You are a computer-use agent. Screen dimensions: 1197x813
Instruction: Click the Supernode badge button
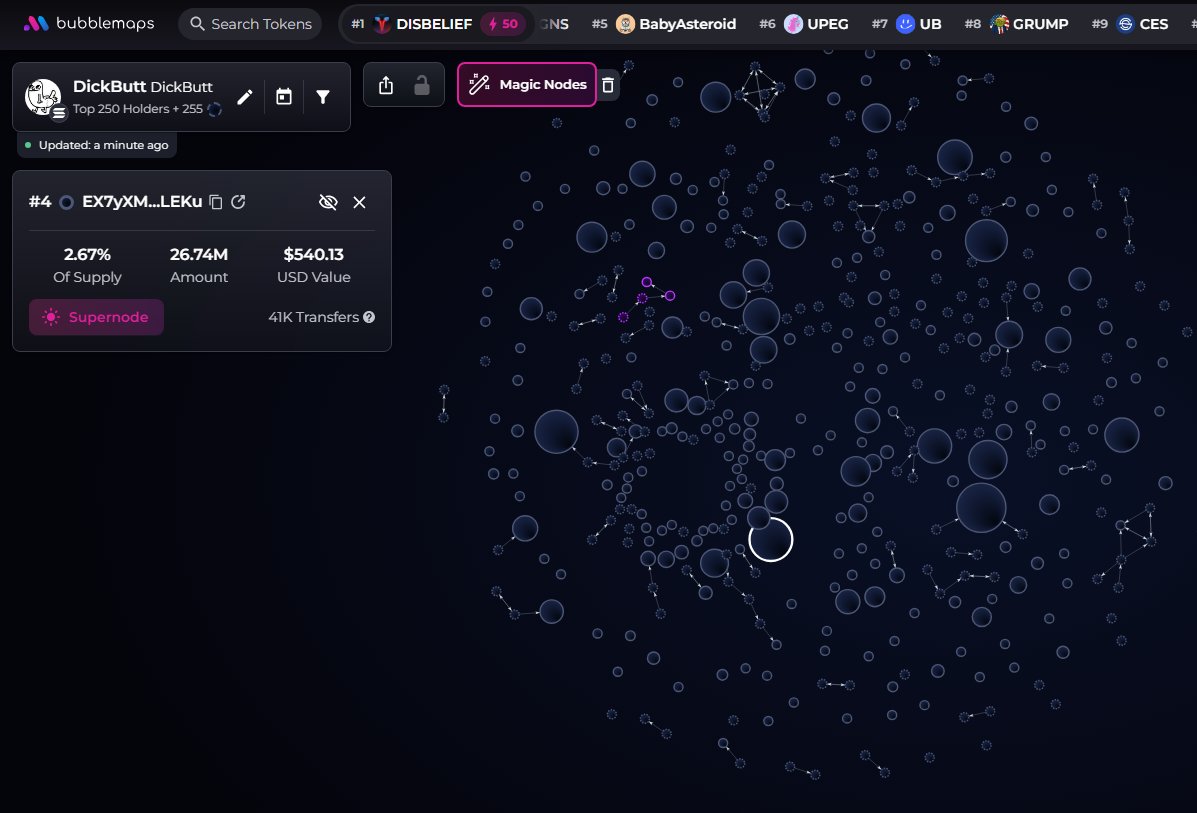96,317
